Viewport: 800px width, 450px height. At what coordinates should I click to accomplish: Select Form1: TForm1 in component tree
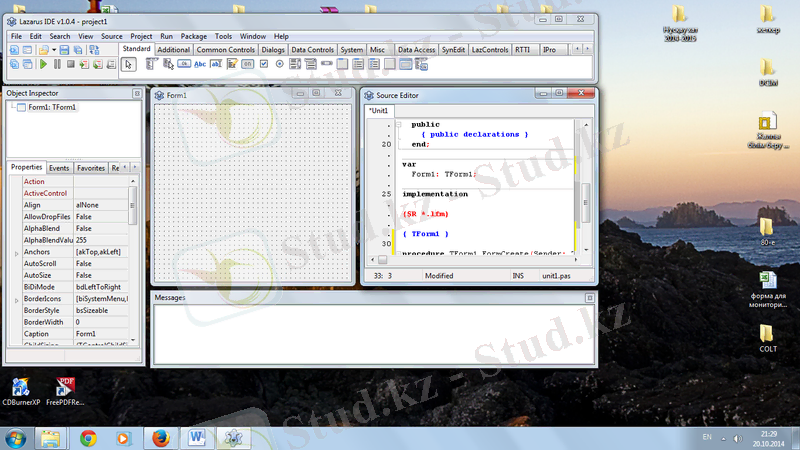coord(52,107)
